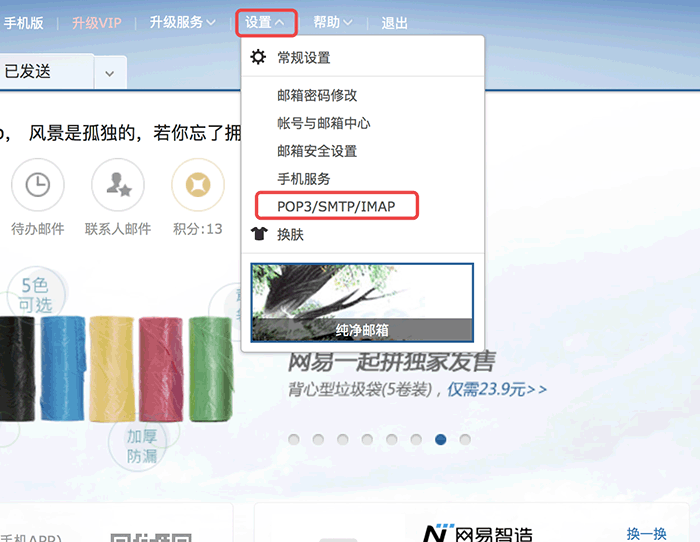The height and width of the screenshot is (542, 700).
Task: Click the black garbage bag roll
Action: tap(17, 369)
